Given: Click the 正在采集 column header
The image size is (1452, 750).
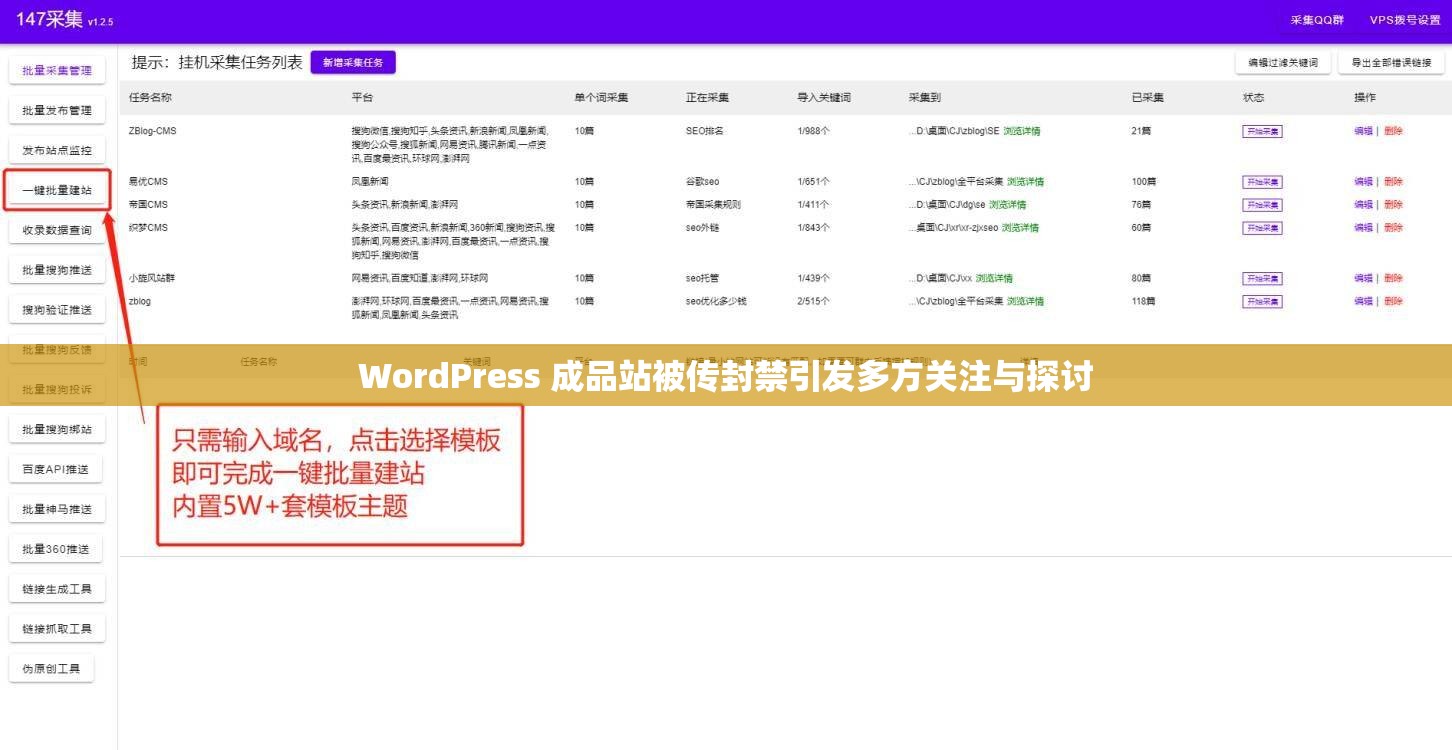Looking at the screenshot, I should (707, 98).
